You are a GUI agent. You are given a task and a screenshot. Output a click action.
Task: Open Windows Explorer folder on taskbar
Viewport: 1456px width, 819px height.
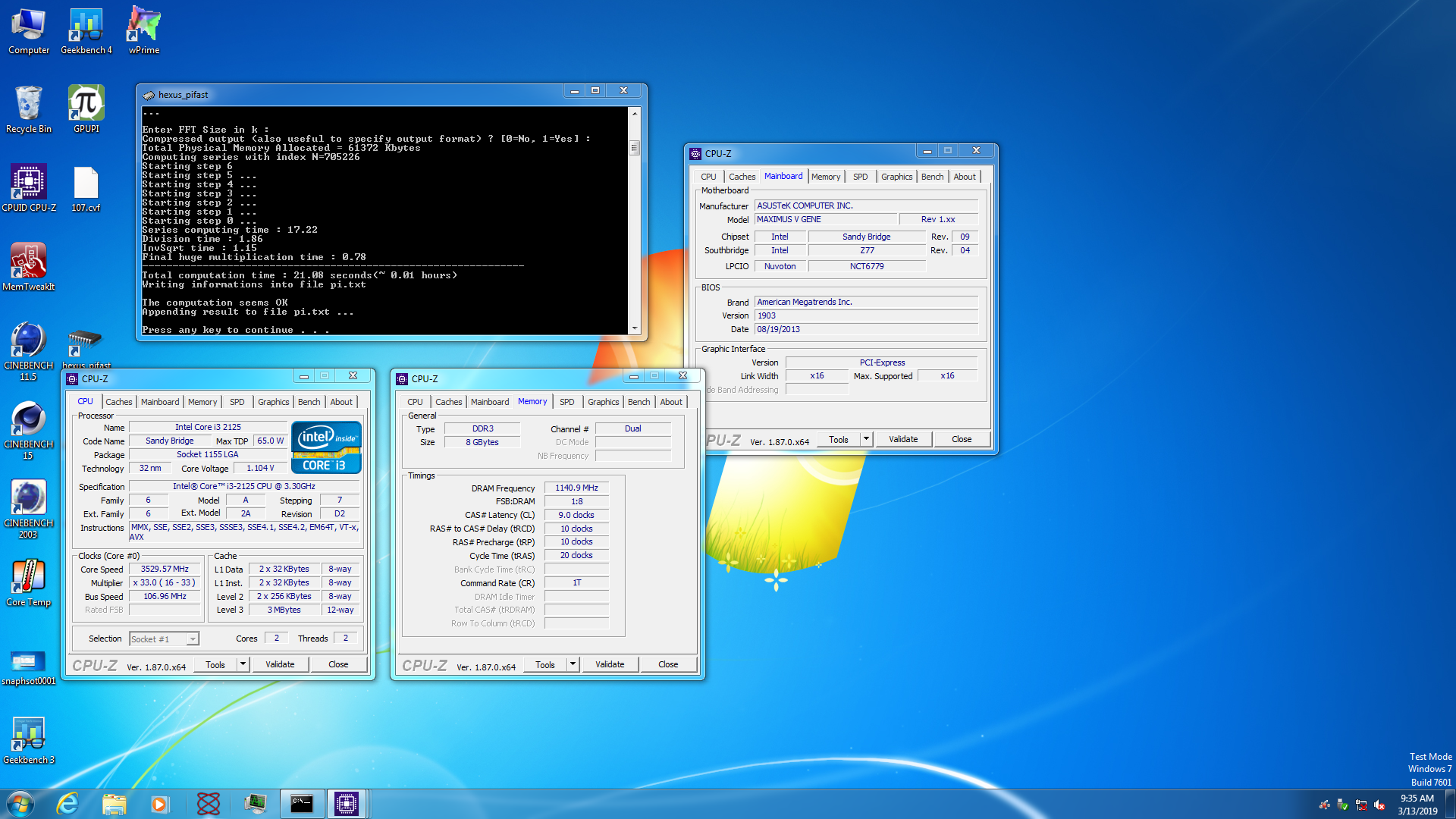[x=114, y=804]
